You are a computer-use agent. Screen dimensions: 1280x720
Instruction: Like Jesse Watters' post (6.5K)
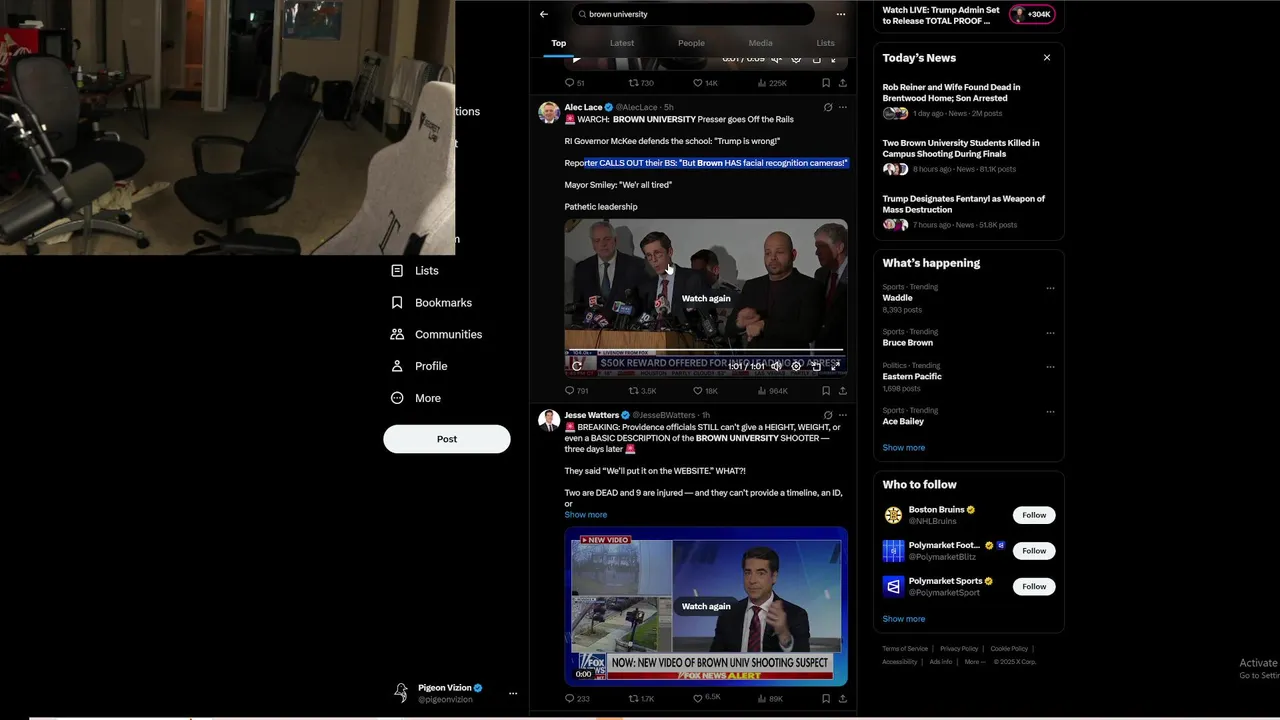click(706, 698)
